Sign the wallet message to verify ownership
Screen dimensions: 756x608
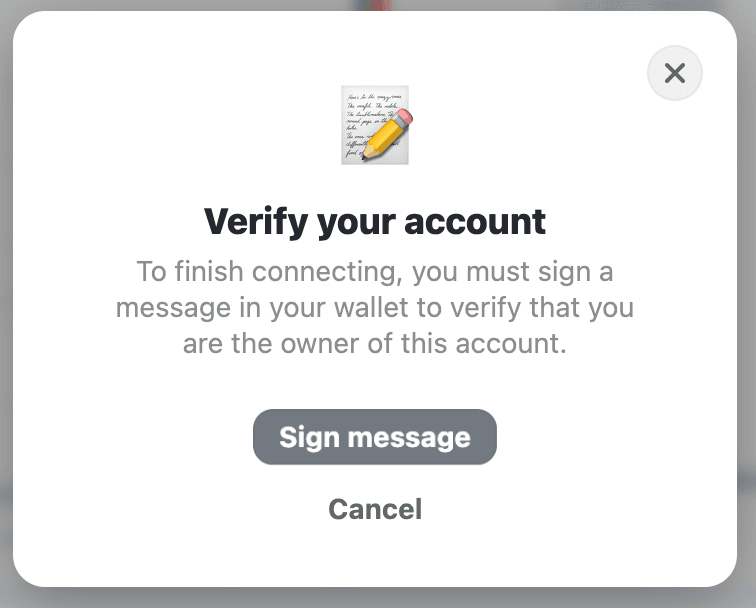375,437
